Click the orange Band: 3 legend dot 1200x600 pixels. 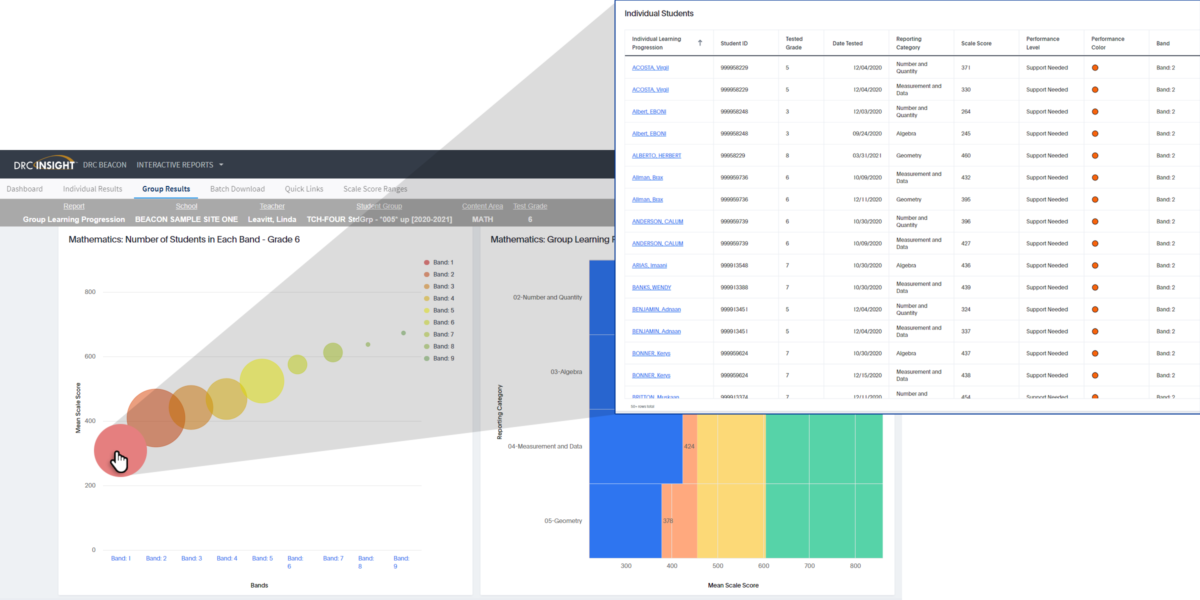point(427,286)
